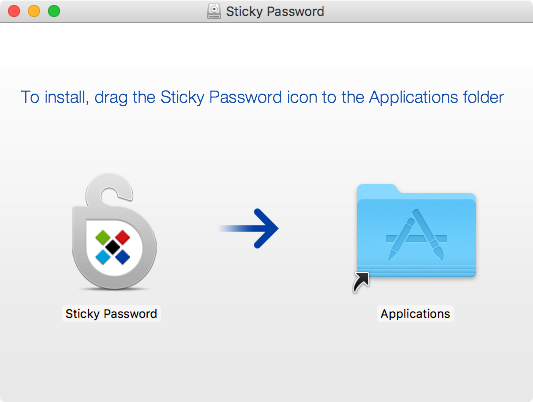Image resolution: width=533 pixels, height=402 pixels.
Task: Click the blue install instruction text
Action: [x=262, y=98]
